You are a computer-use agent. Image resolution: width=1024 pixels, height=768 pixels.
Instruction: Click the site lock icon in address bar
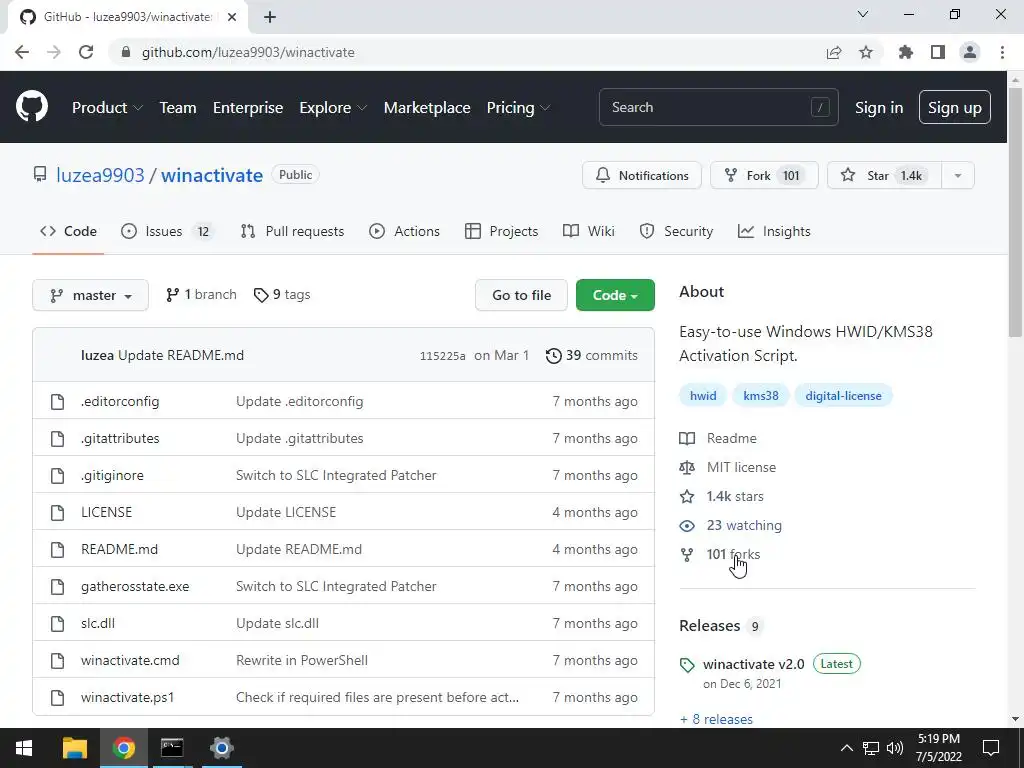[126, 52]
